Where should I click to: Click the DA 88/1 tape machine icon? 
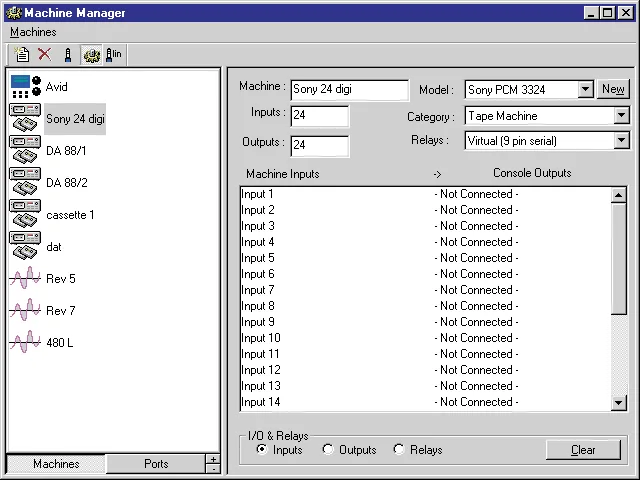pyautogui.click(x=25, y=150)
